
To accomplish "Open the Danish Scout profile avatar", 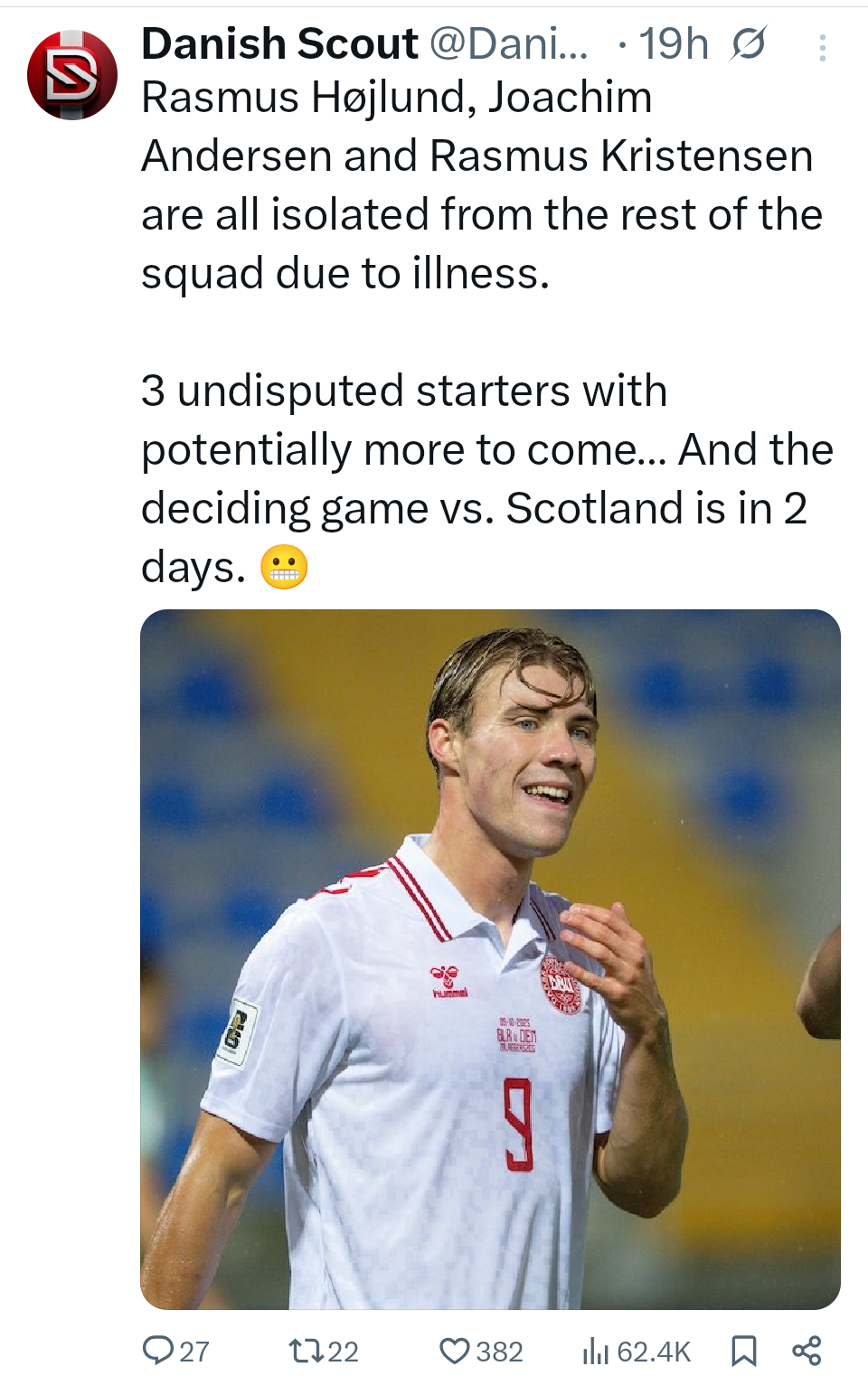I will pyautogui.click(x=72, y=75).
